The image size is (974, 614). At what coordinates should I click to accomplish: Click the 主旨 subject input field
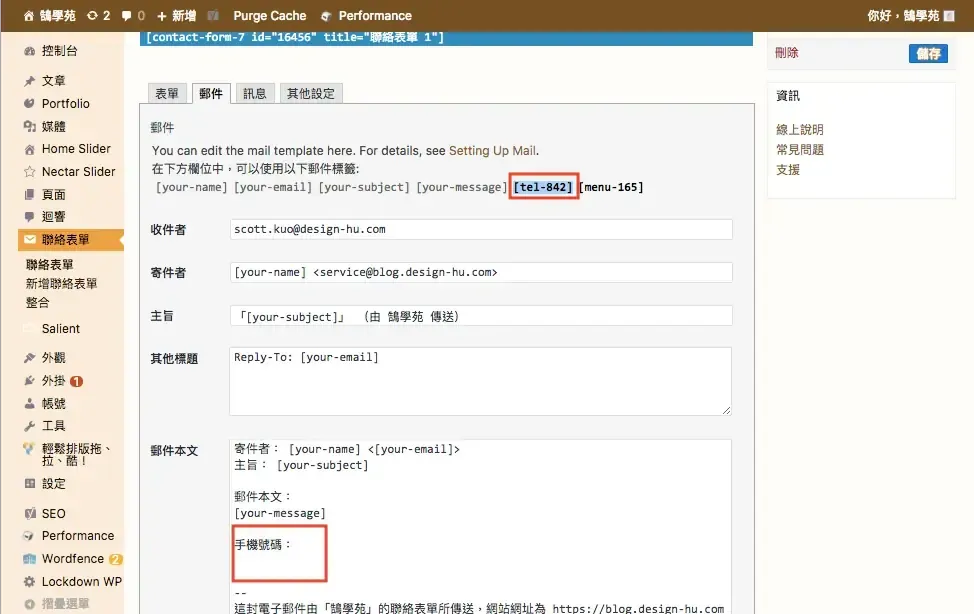point(481,316)
